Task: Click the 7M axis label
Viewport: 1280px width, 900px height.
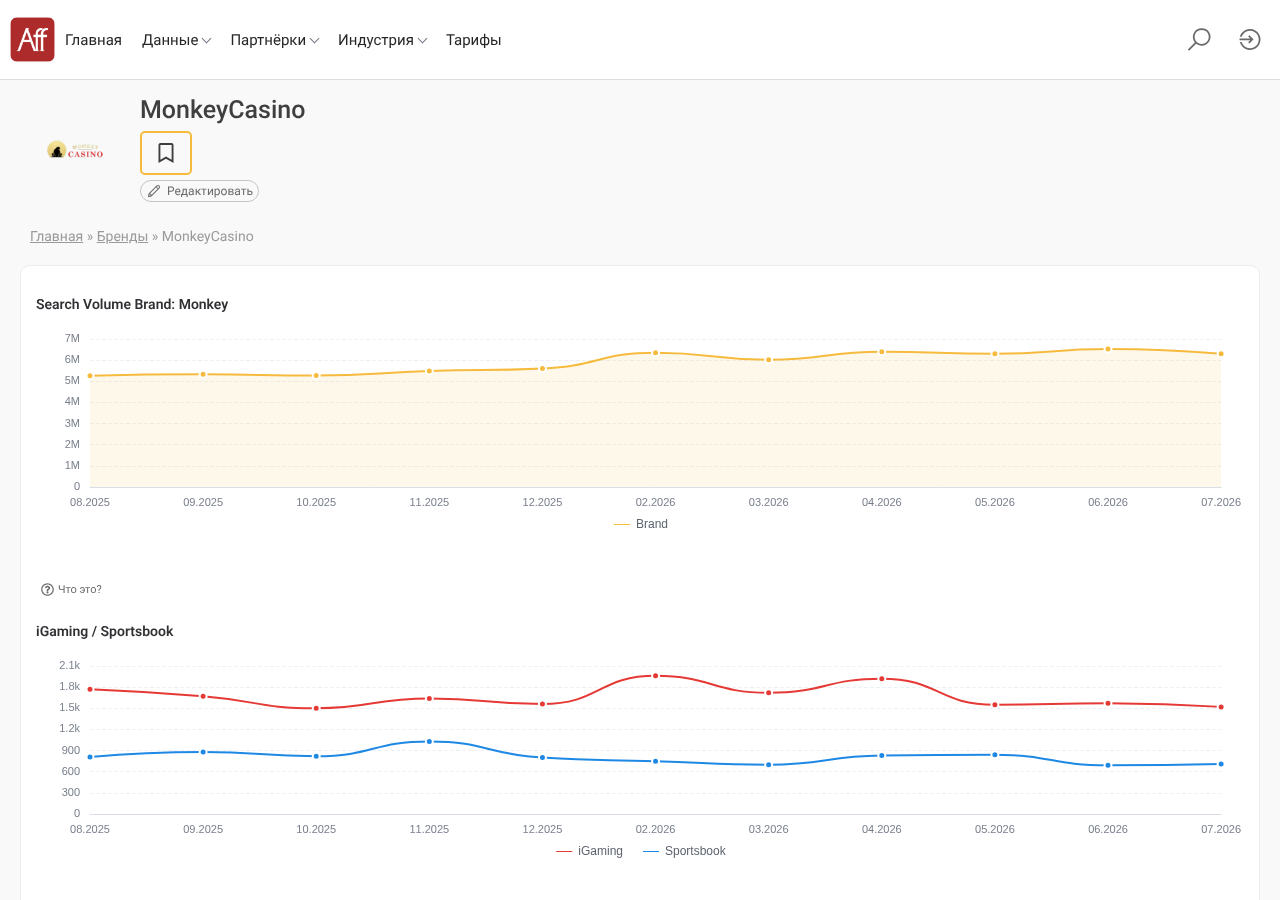Action: [72, 338]
